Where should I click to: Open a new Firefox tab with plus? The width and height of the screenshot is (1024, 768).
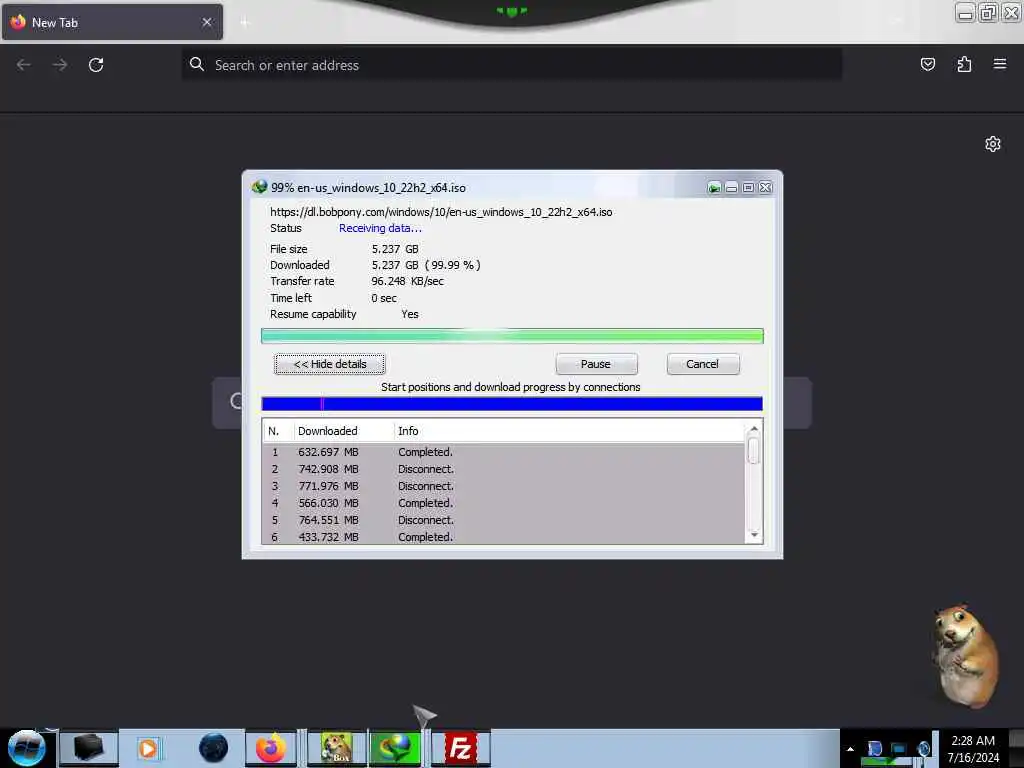pos(244,23)
